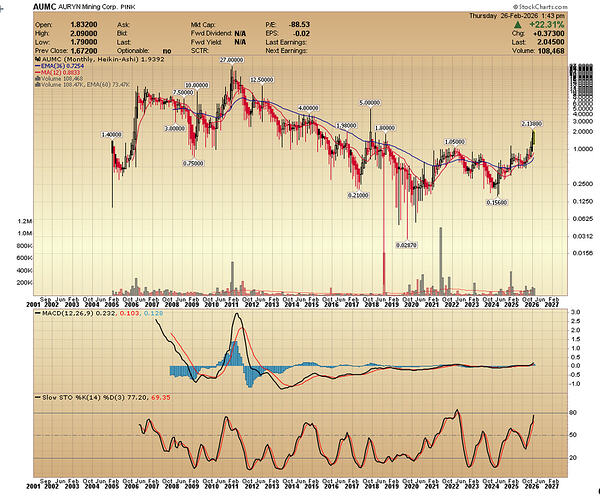Click the 0.0625 price axis label
The height and width of the screenshot is (499, 600).
(x=582, y=219)
